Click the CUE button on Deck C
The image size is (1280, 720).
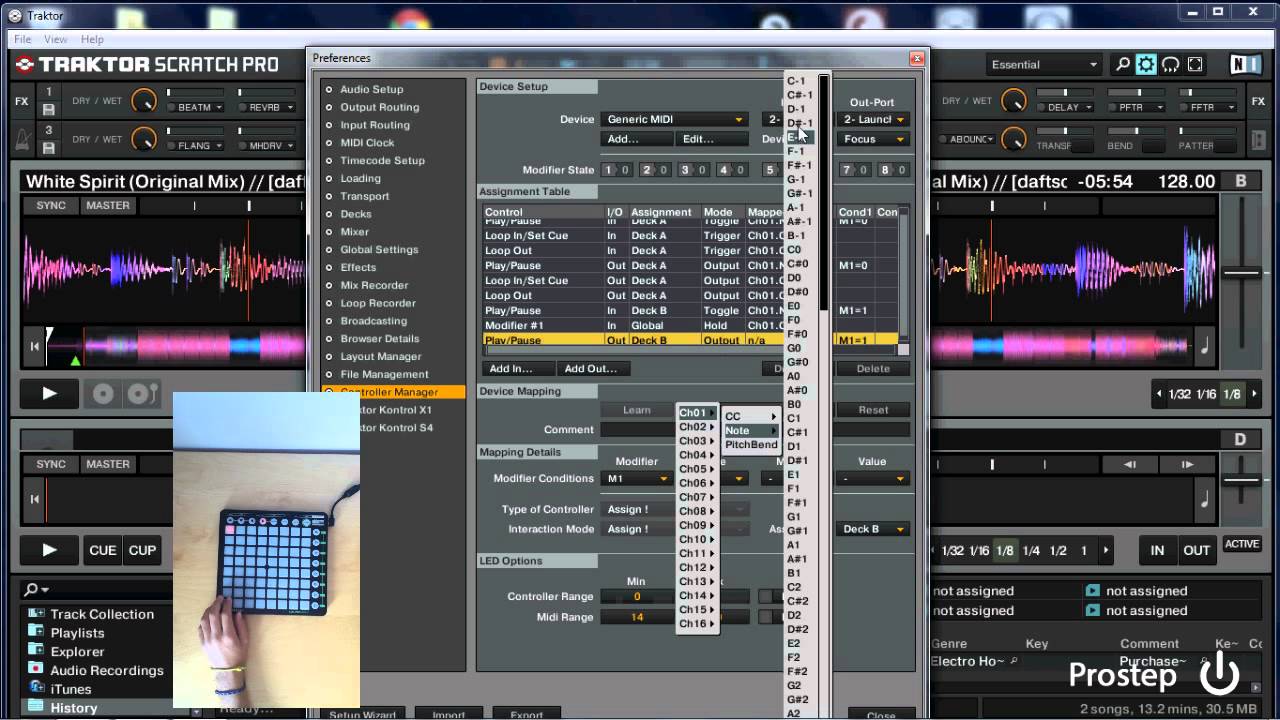[103, 550]
